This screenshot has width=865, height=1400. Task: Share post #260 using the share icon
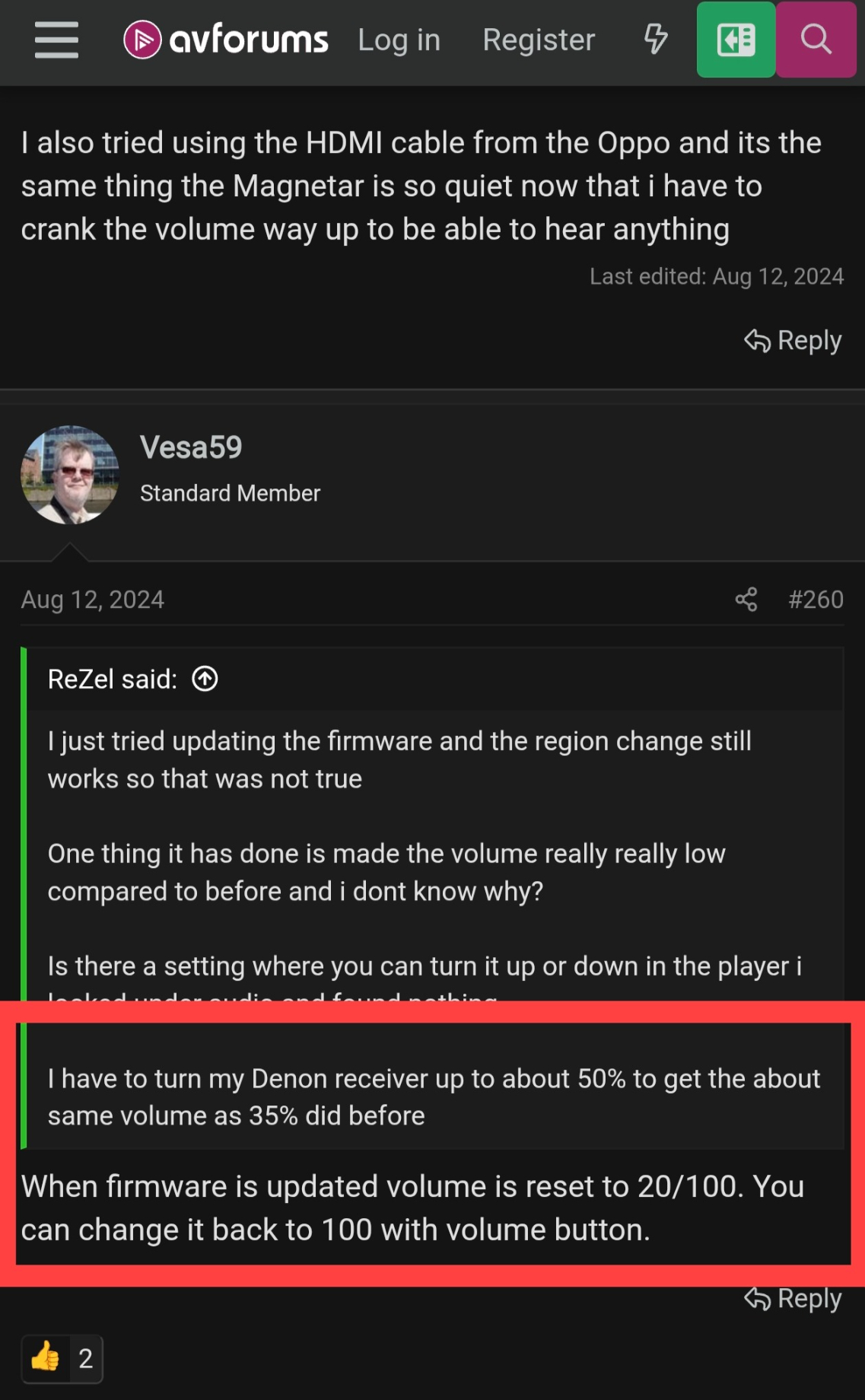[x=746, y=600]
